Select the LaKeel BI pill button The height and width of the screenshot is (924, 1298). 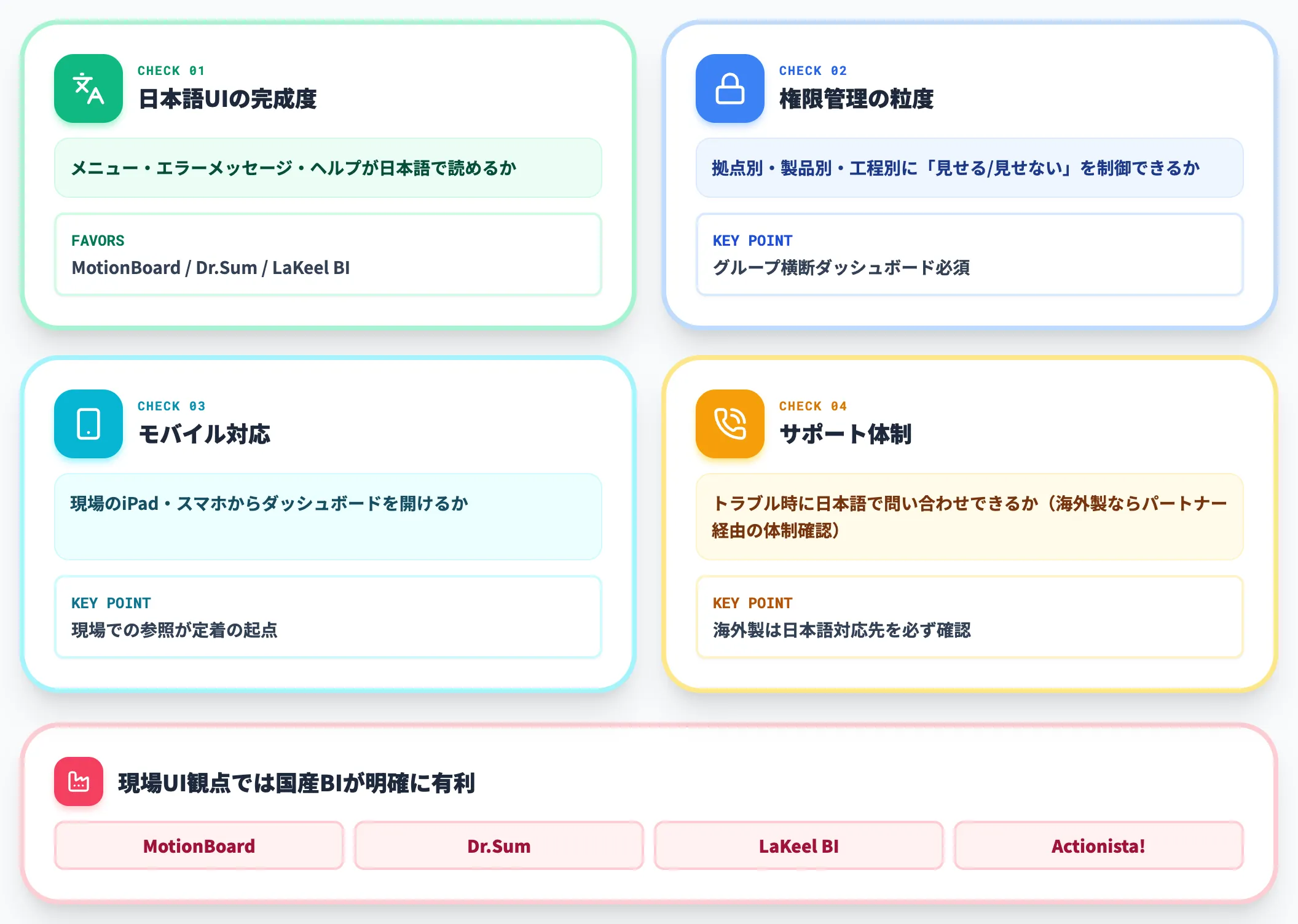(x=799, y=846)
